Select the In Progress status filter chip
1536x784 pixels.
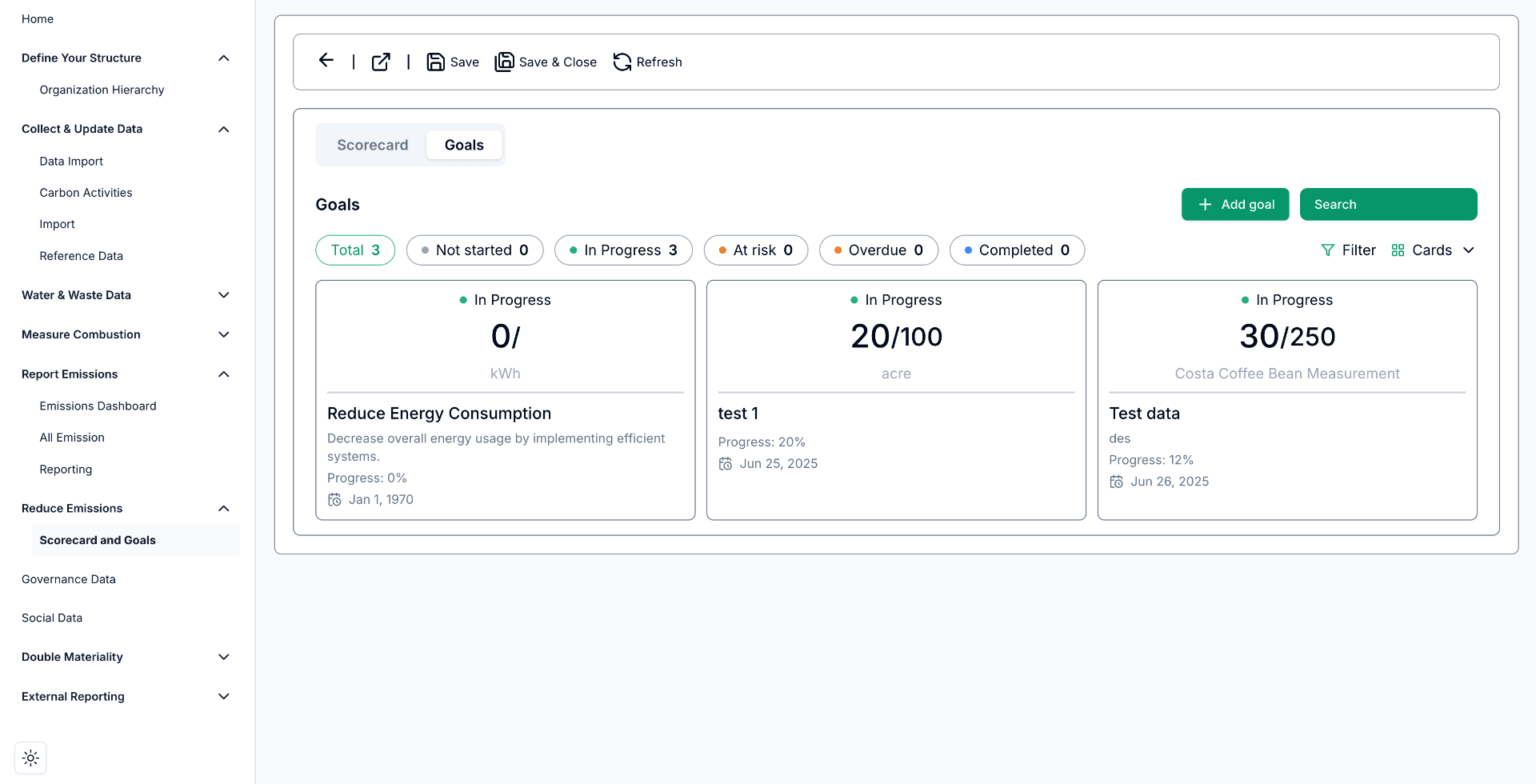(623, 250)
